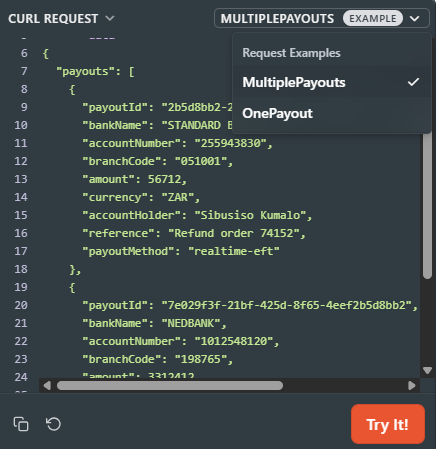Click the bankName "STANDARD line on row 10

point(157,125)
